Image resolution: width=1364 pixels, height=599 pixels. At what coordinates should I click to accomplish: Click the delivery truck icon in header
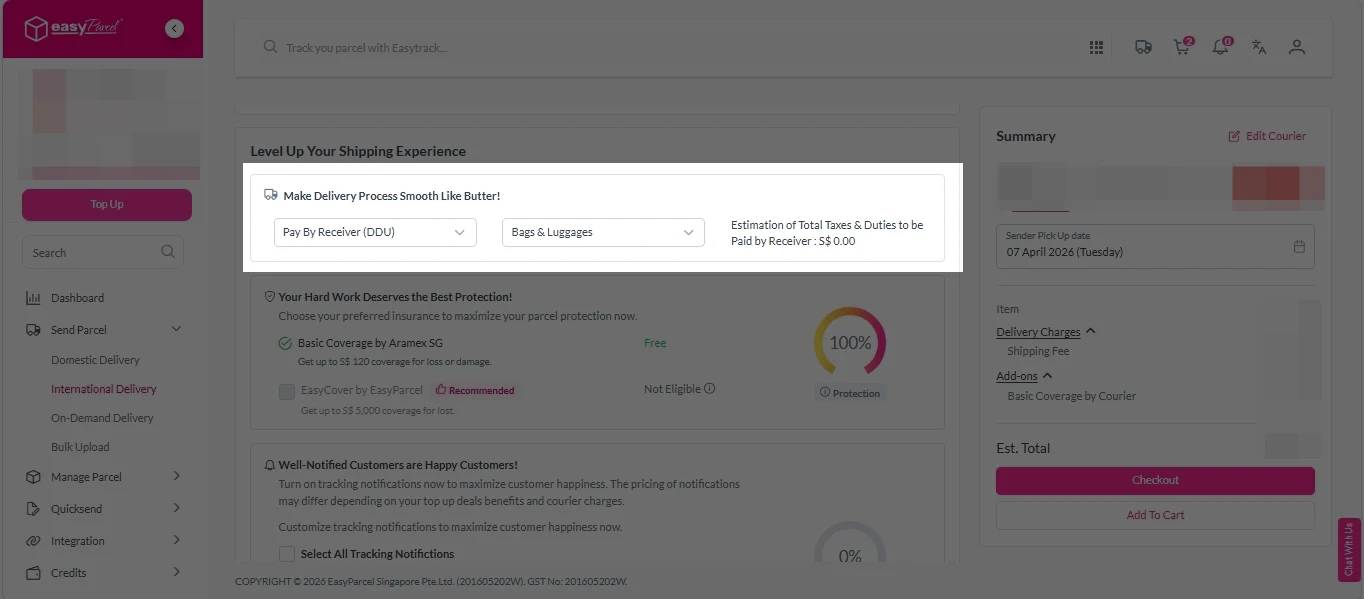(x=1142, y=47)
